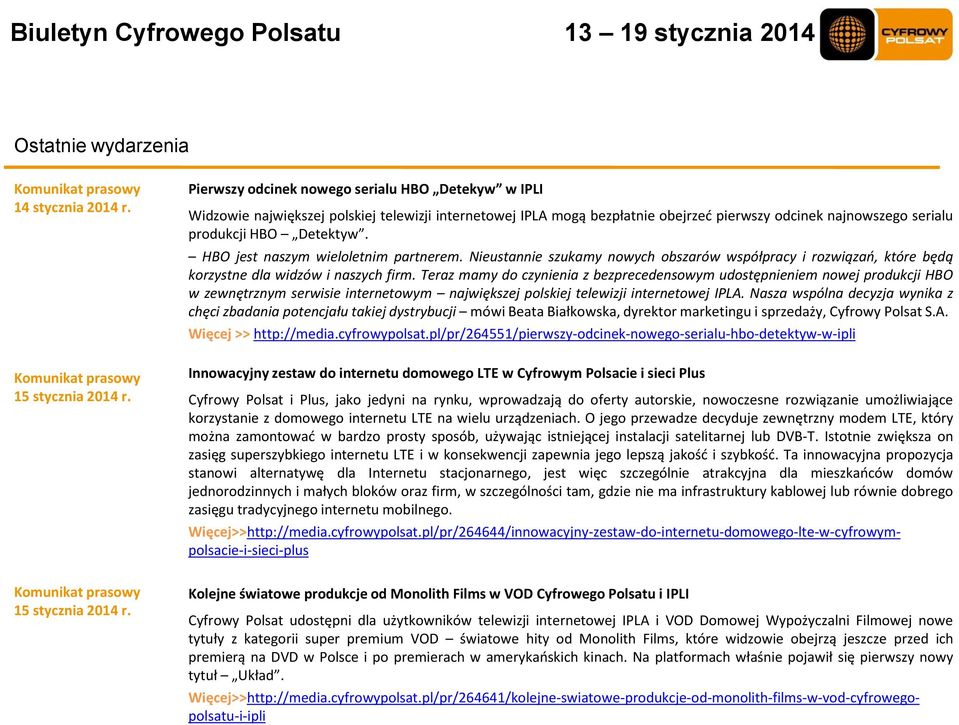Viewport: 959px width, 725px height.
Task: Open the Monolith Films VOD press link
Action: [x=554, y=707]
